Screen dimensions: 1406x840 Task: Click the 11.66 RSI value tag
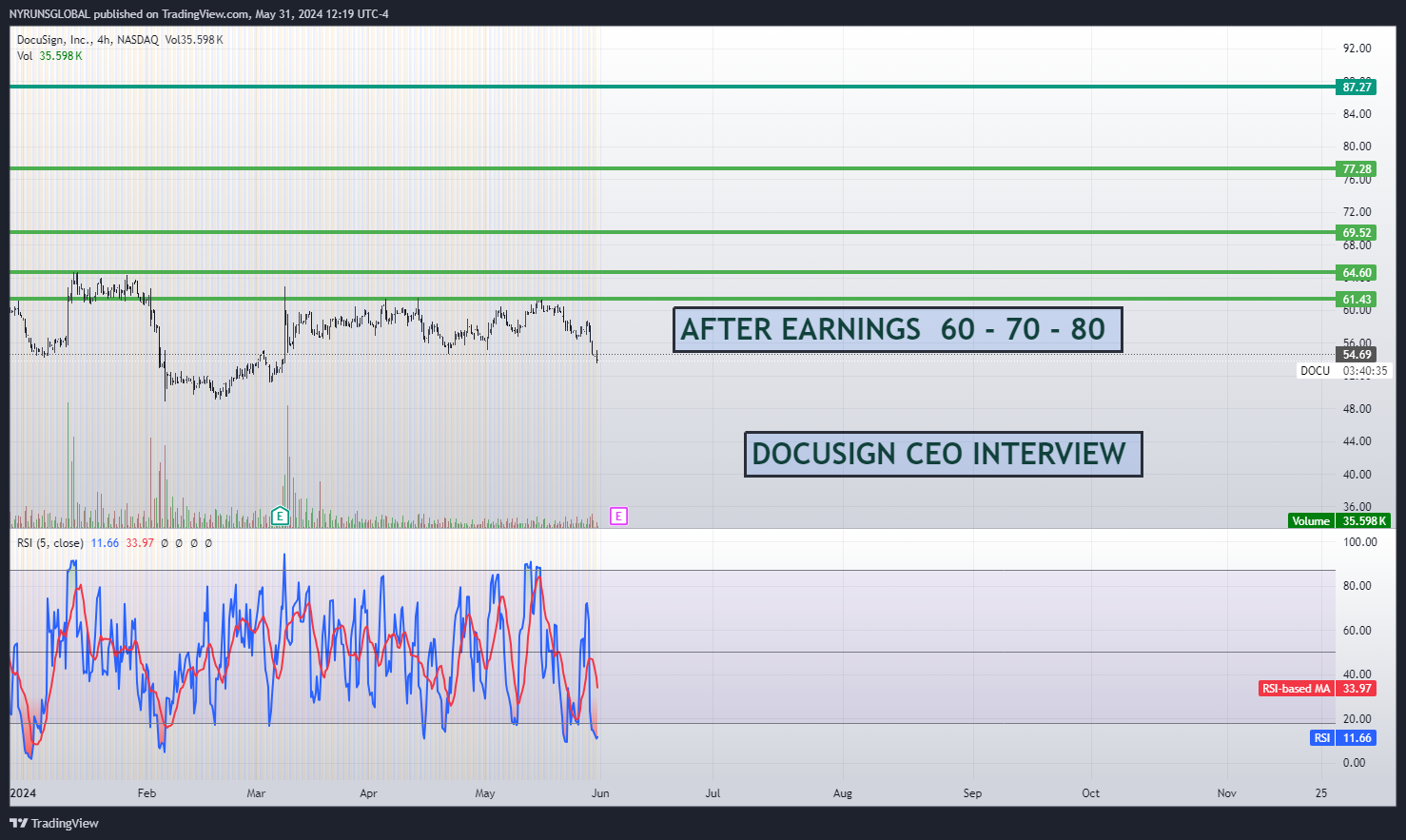1357,738
